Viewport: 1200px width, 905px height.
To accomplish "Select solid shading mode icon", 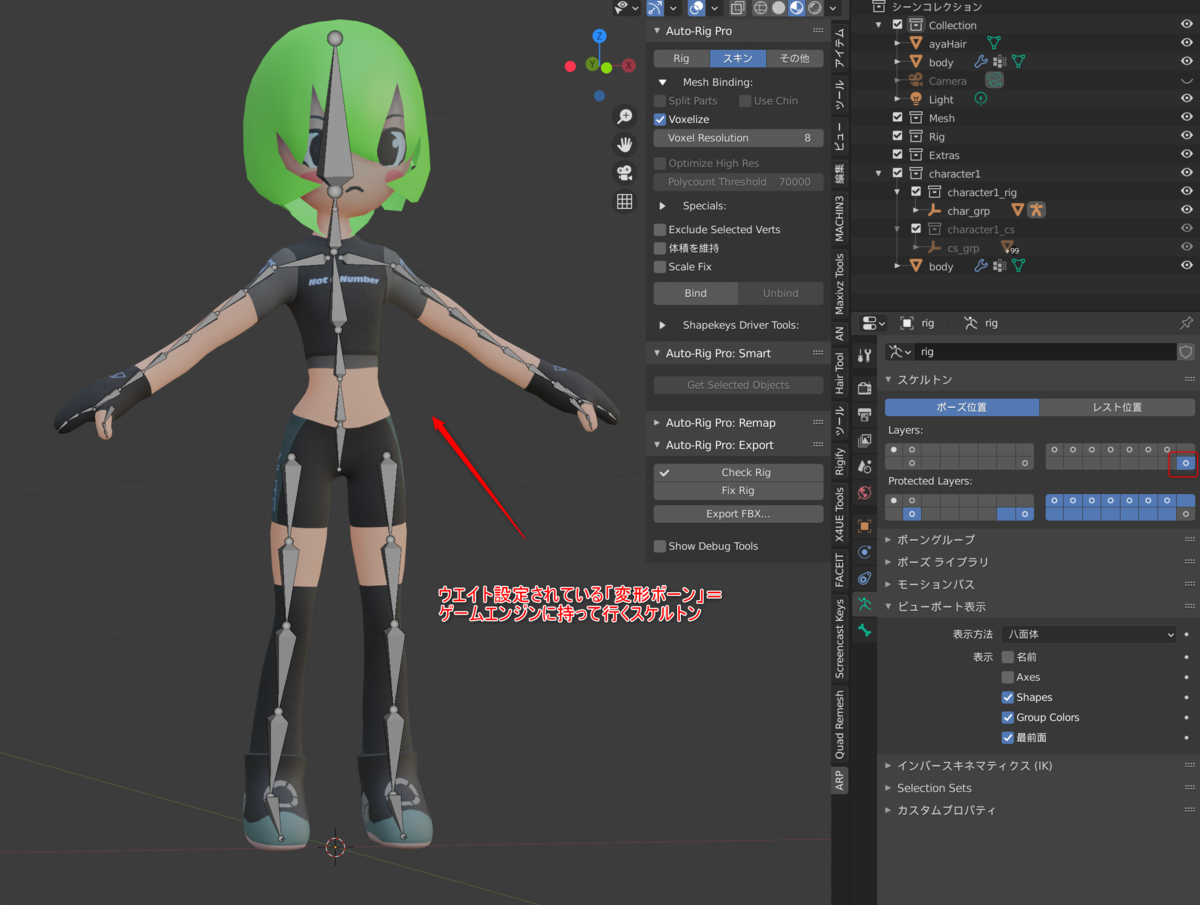I will 778,8.
